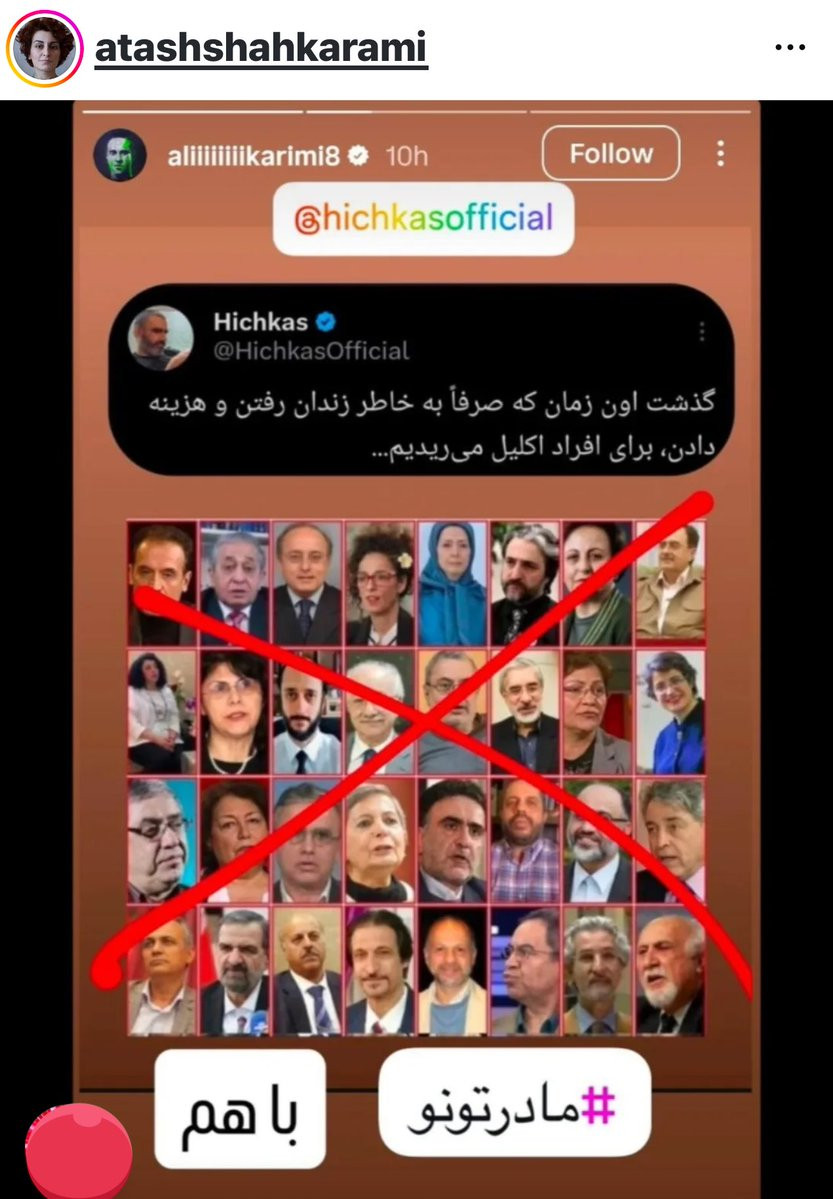Tap the verified badge beside aliiiiiiiikarimi8
Image resolution: width=833 pixels, height=1199 pixels.
358,156
